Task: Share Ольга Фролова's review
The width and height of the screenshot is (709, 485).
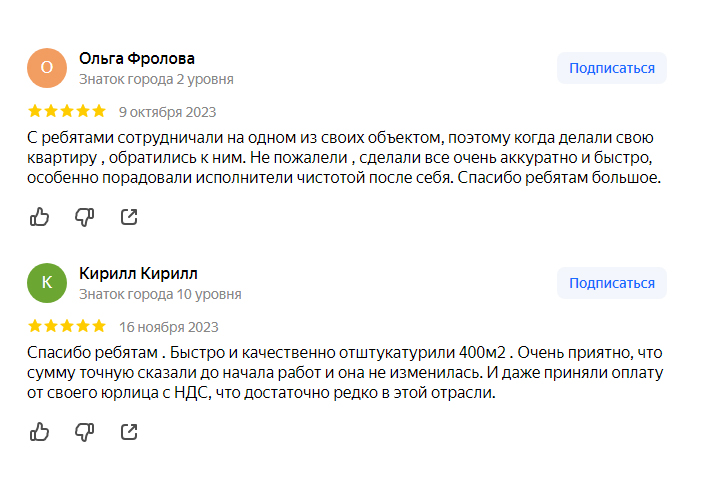Action: coord(129,216)
